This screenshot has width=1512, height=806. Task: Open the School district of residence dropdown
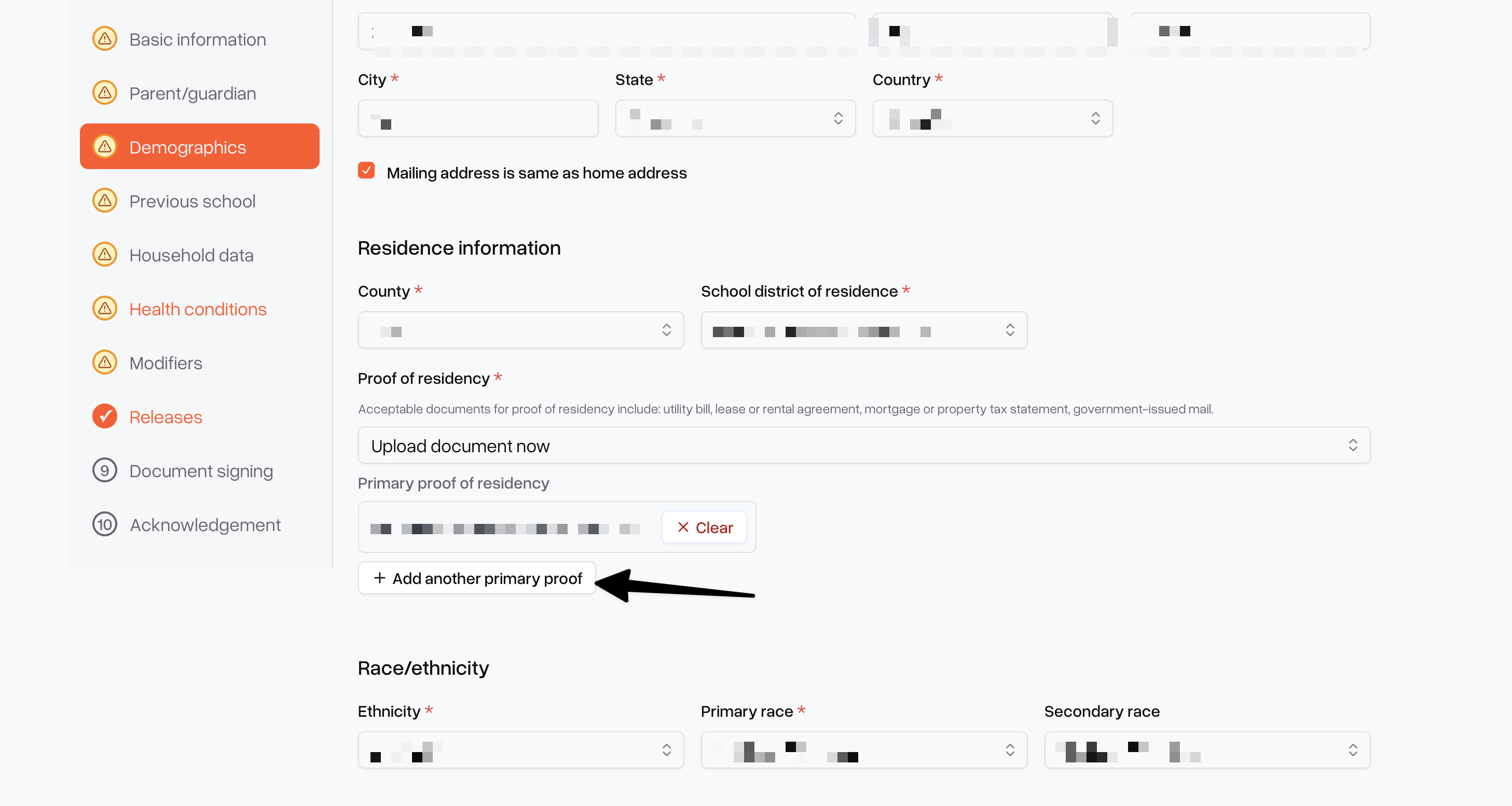864,330
